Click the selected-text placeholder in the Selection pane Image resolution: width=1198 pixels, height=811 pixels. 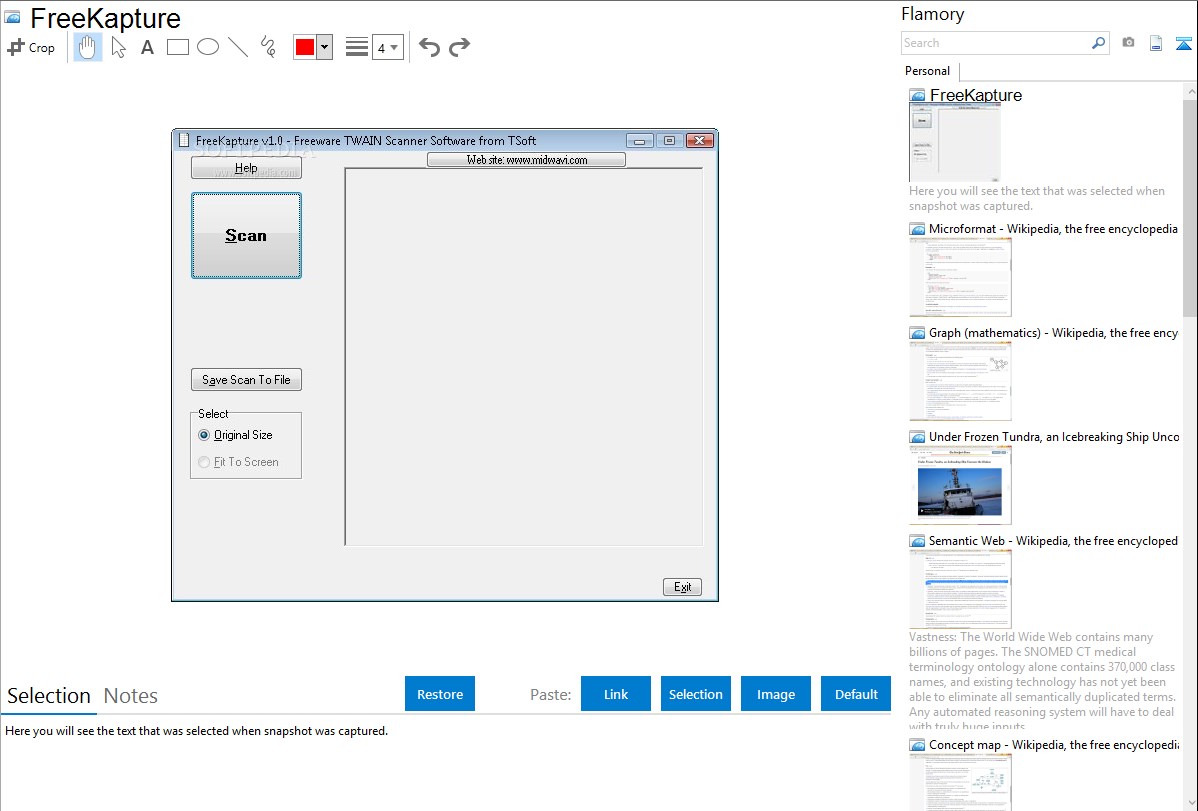pos(196,732)
